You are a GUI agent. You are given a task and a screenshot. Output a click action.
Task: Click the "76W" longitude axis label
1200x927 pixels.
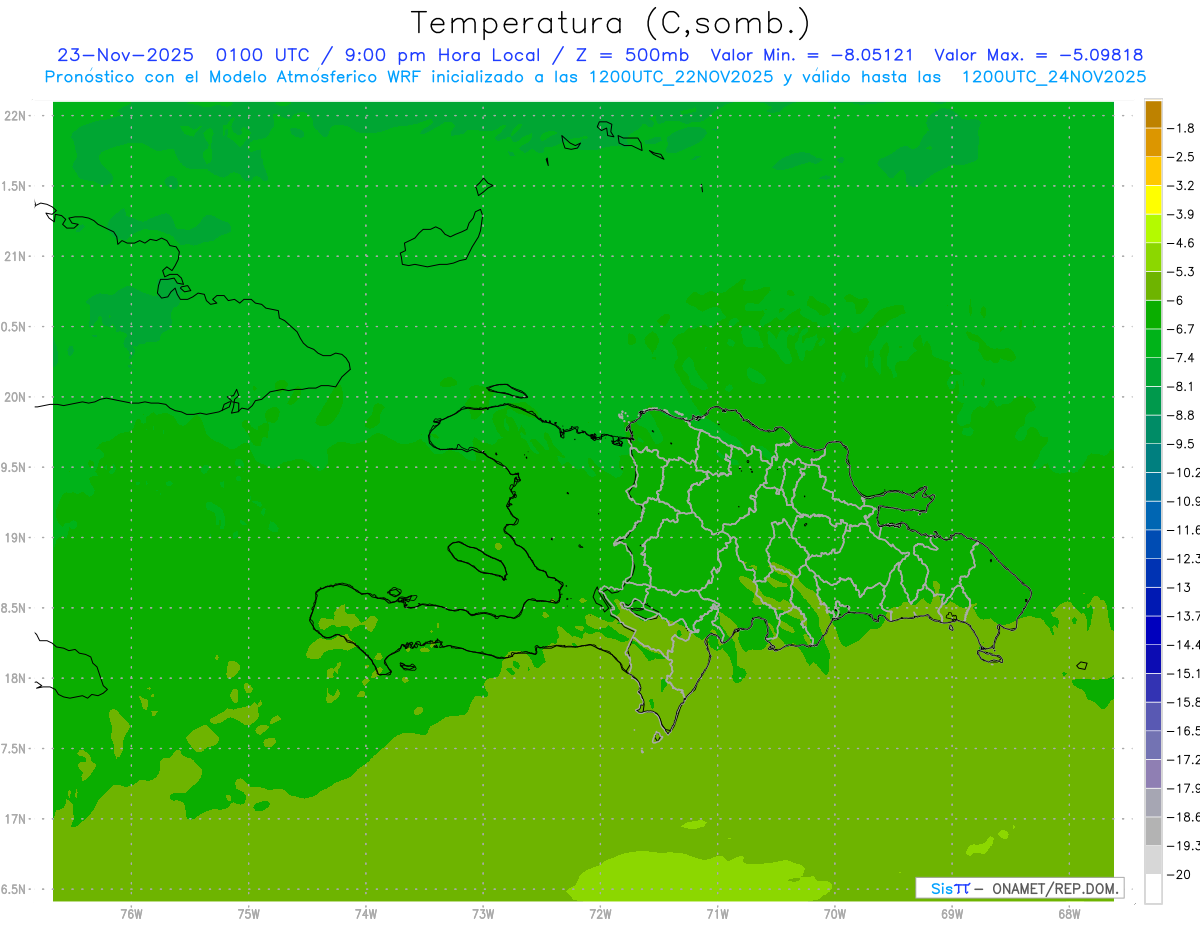click(131, 914)
